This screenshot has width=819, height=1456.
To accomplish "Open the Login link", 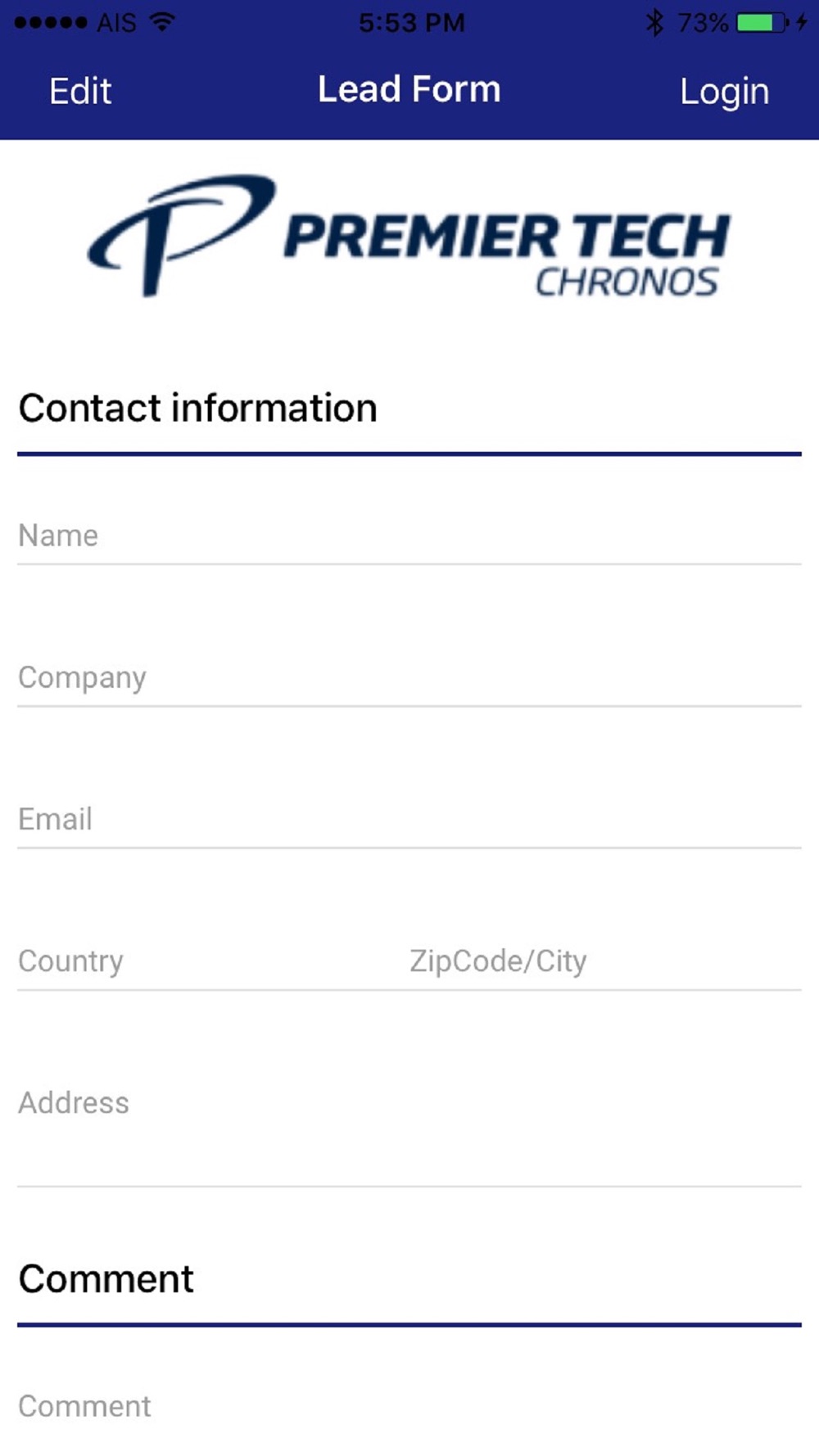I will [x=725, y=92].
